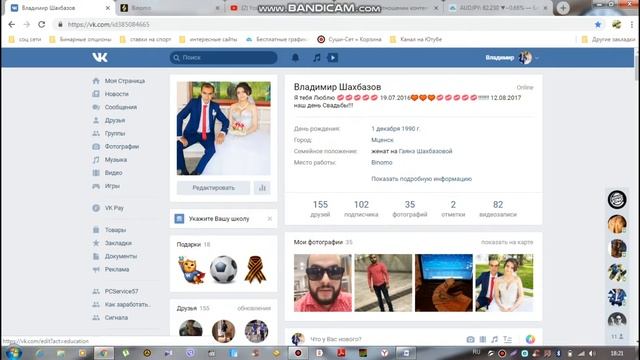Click the Редактировать button
The width and height of the screenshot is (640, 360).
213,188
